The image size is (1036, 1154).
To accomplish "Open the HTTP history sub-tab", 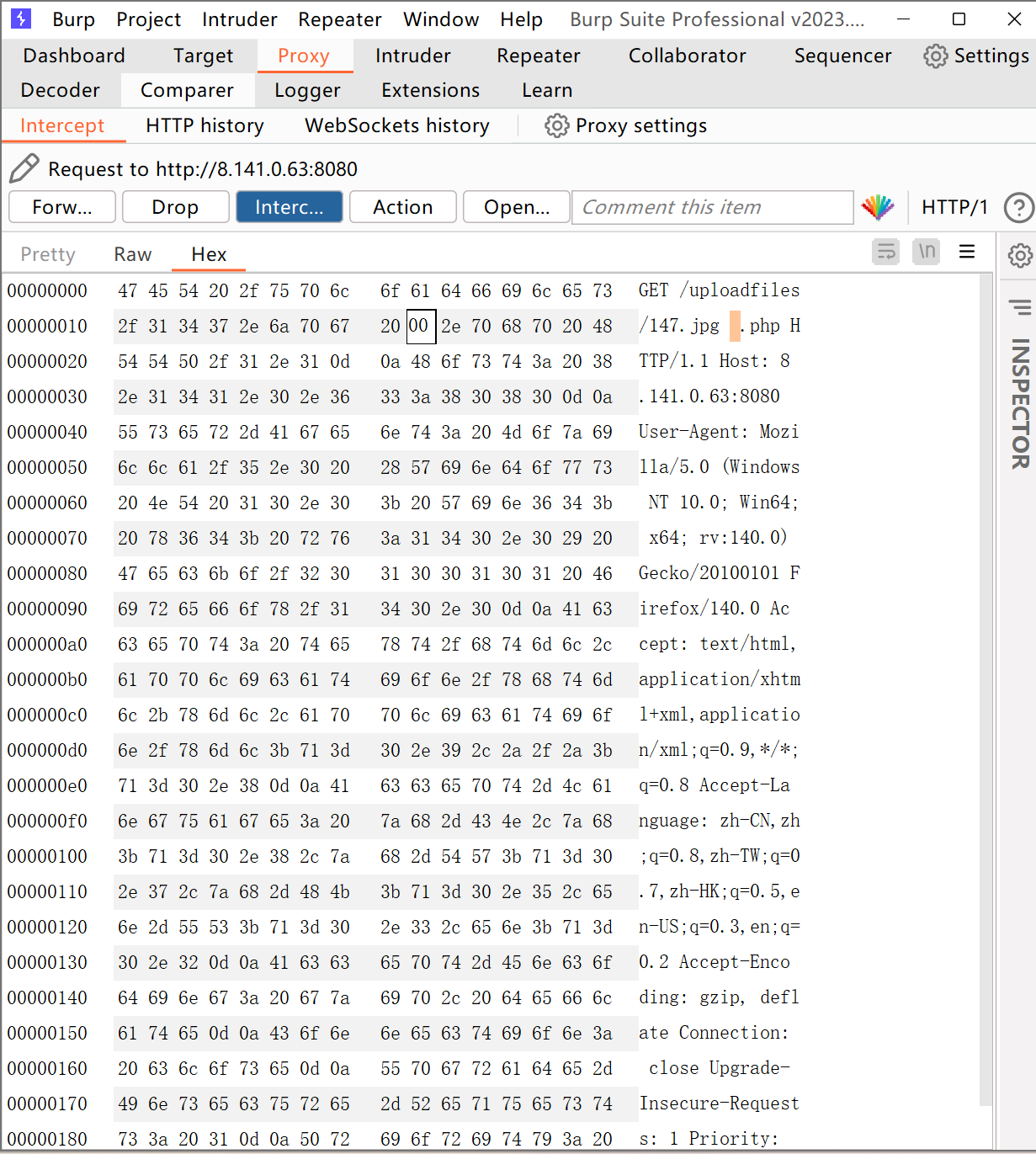I will coord(205,125).
